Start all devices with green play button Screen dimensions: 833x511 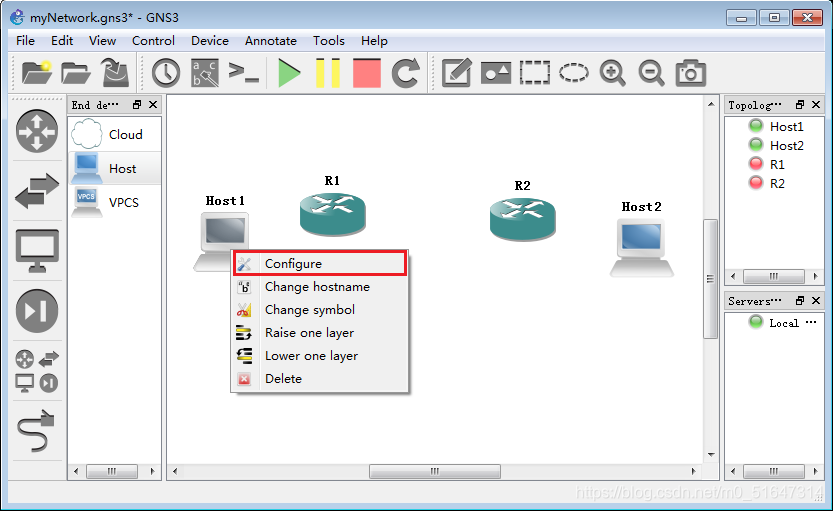coord(290,73)
